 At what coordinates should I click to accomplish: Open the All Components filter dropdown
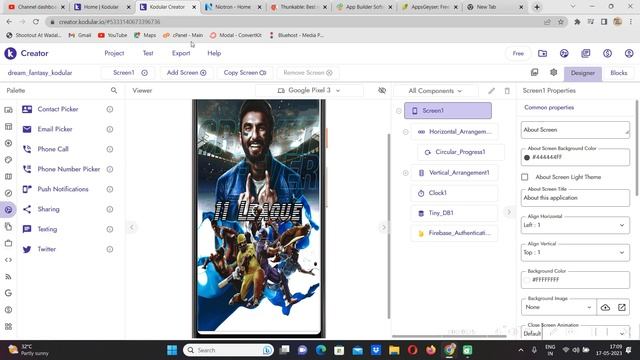coord(435,91)
